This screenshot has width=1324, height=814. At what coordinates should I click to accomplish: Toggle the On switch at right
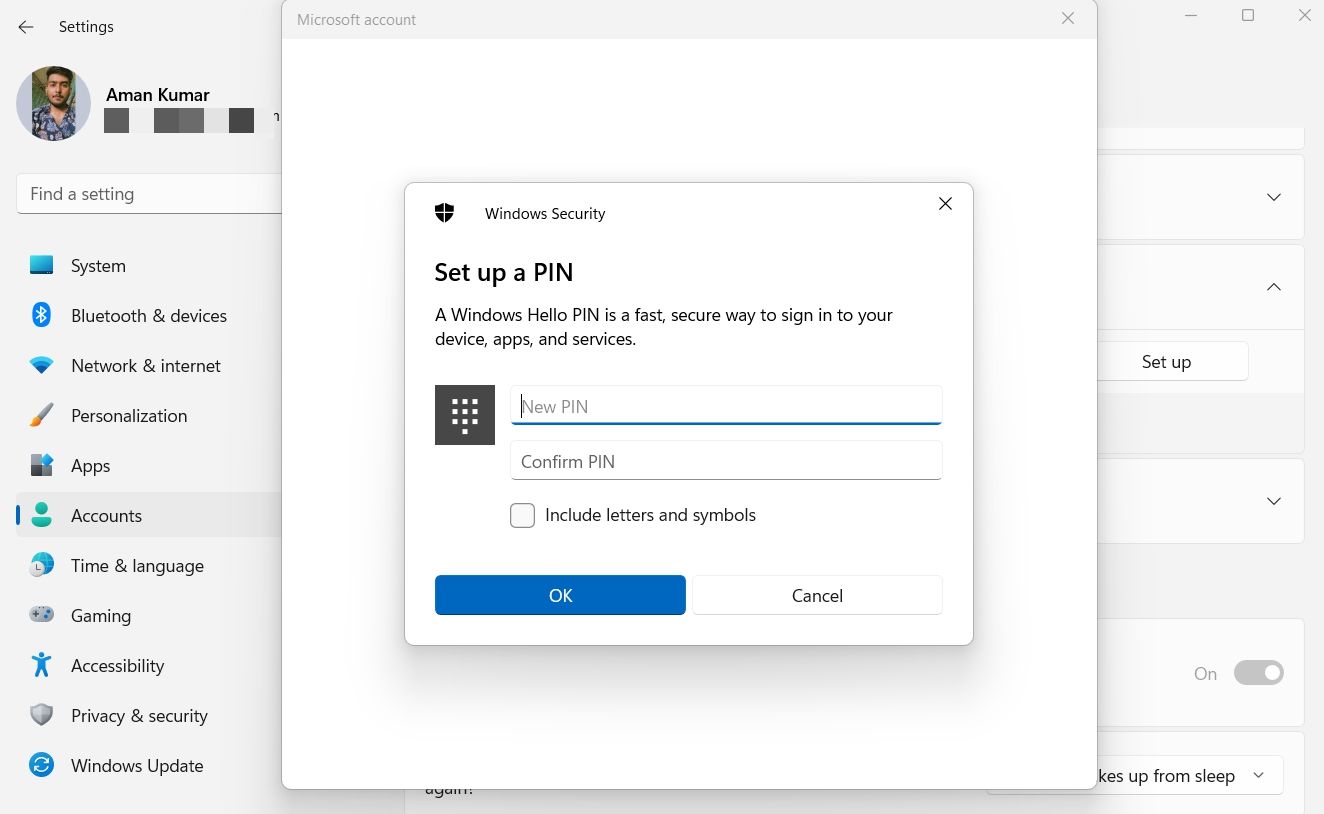tap(1258, 673)
